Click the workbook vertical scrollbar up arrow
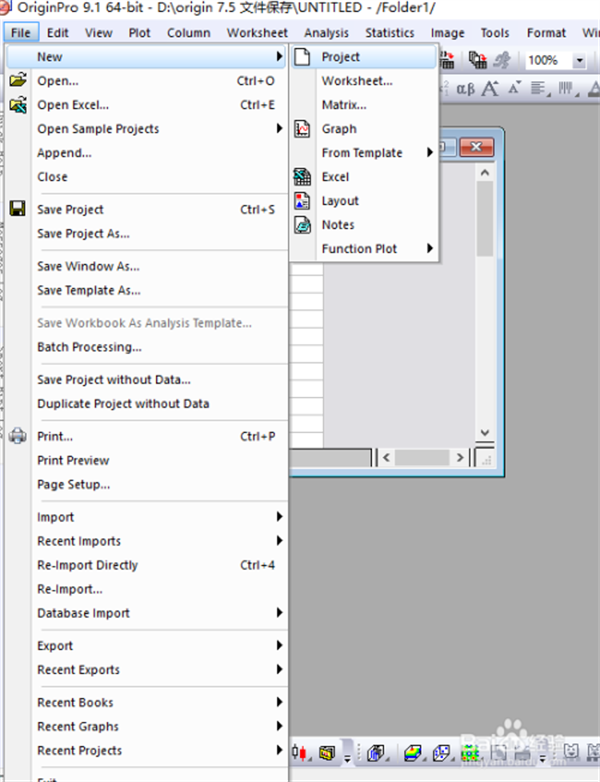The height and width of the screenshot is (782, 600). [x=484, y=173]
